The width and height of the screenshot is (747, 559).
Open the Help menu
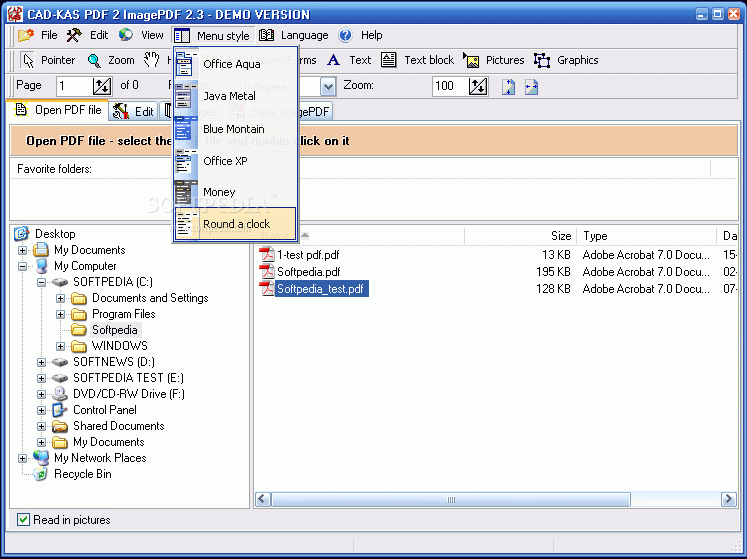(360, 35)
